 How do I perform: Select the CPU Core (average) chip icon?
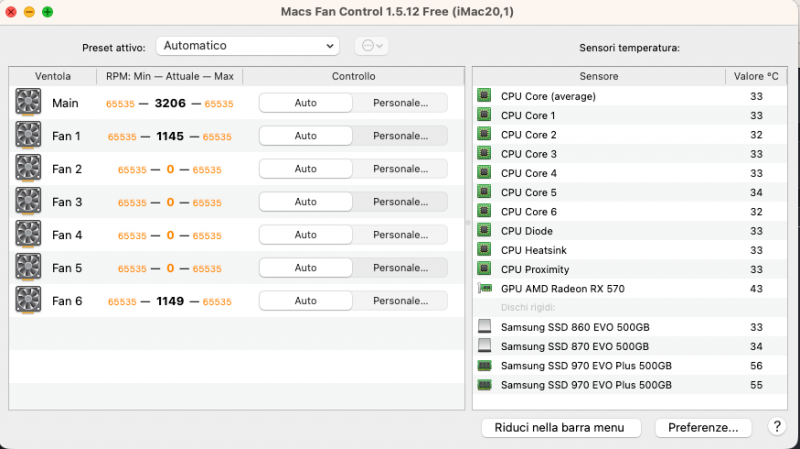485,96
